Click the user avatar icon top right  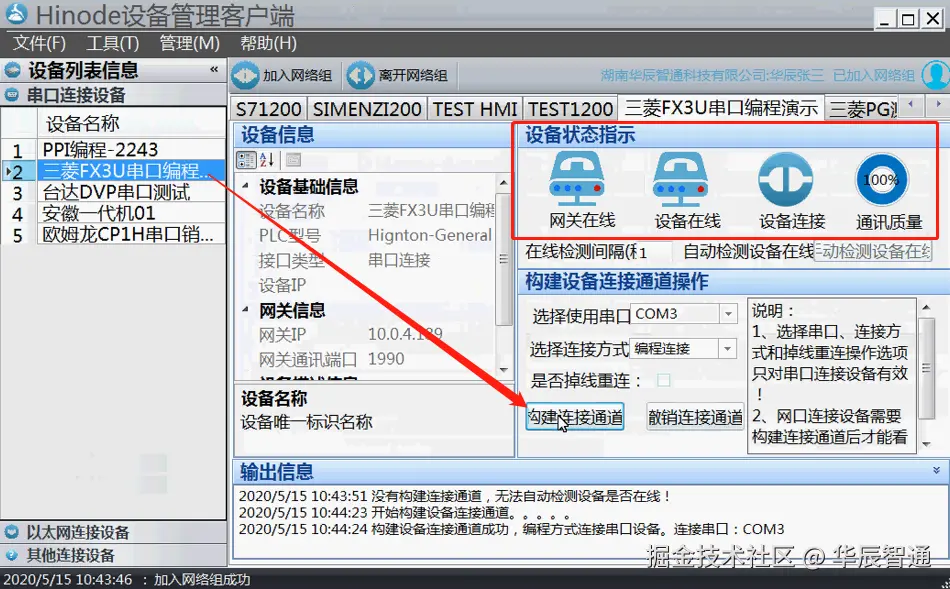point(934,75)
